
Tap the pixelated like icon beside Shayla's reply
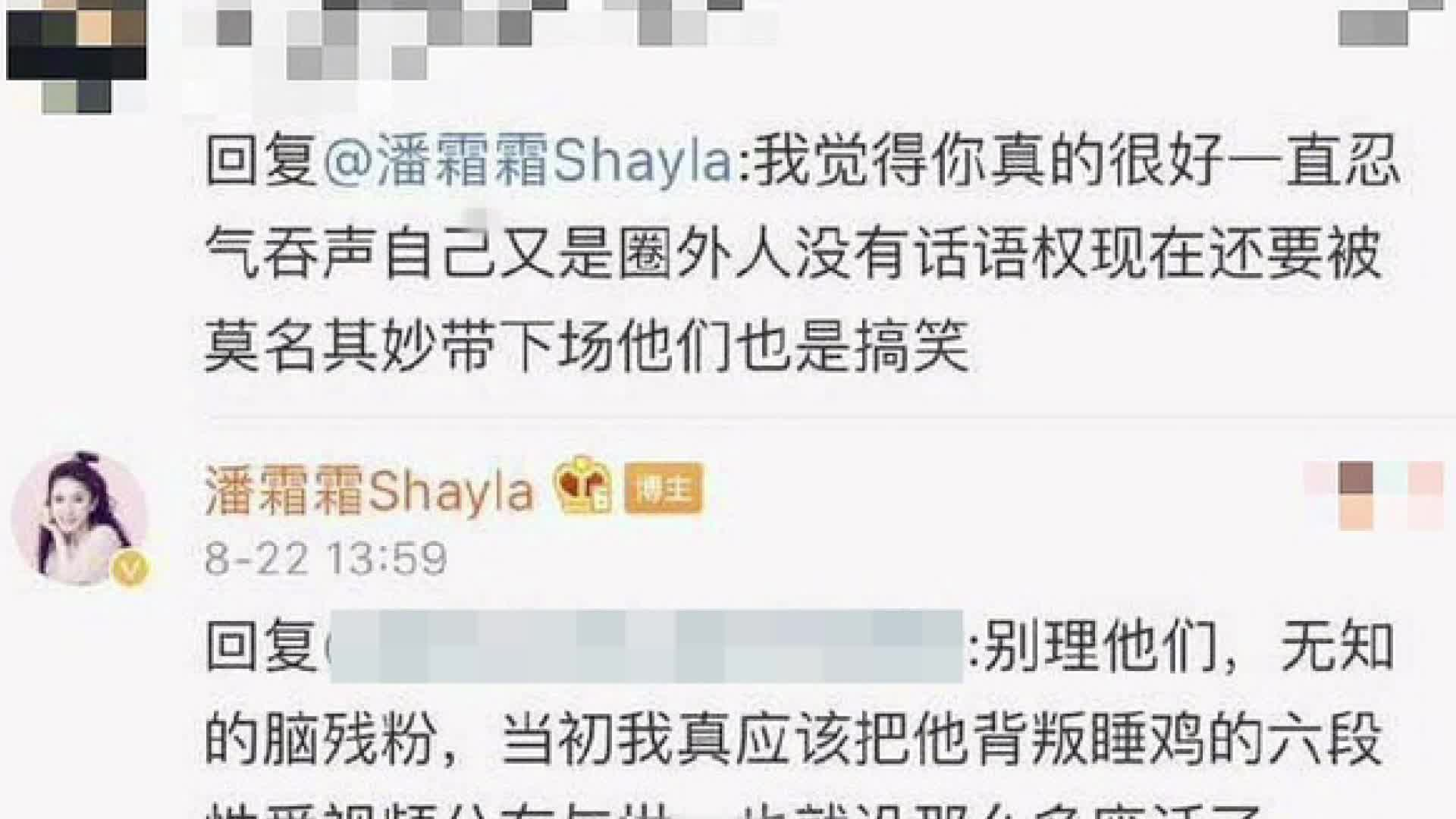click(x=1374, y=496)
